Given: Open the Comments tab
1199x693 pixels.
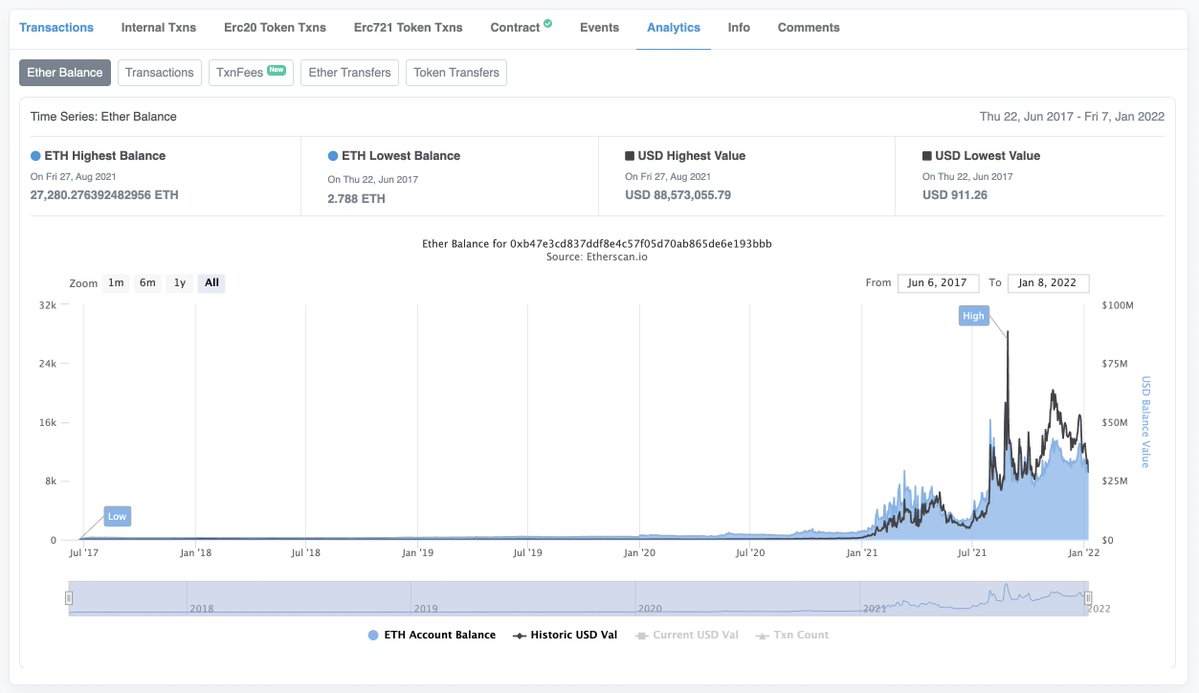Looking at the screenshot, I should pyautogui.click(x=808, y=27).
